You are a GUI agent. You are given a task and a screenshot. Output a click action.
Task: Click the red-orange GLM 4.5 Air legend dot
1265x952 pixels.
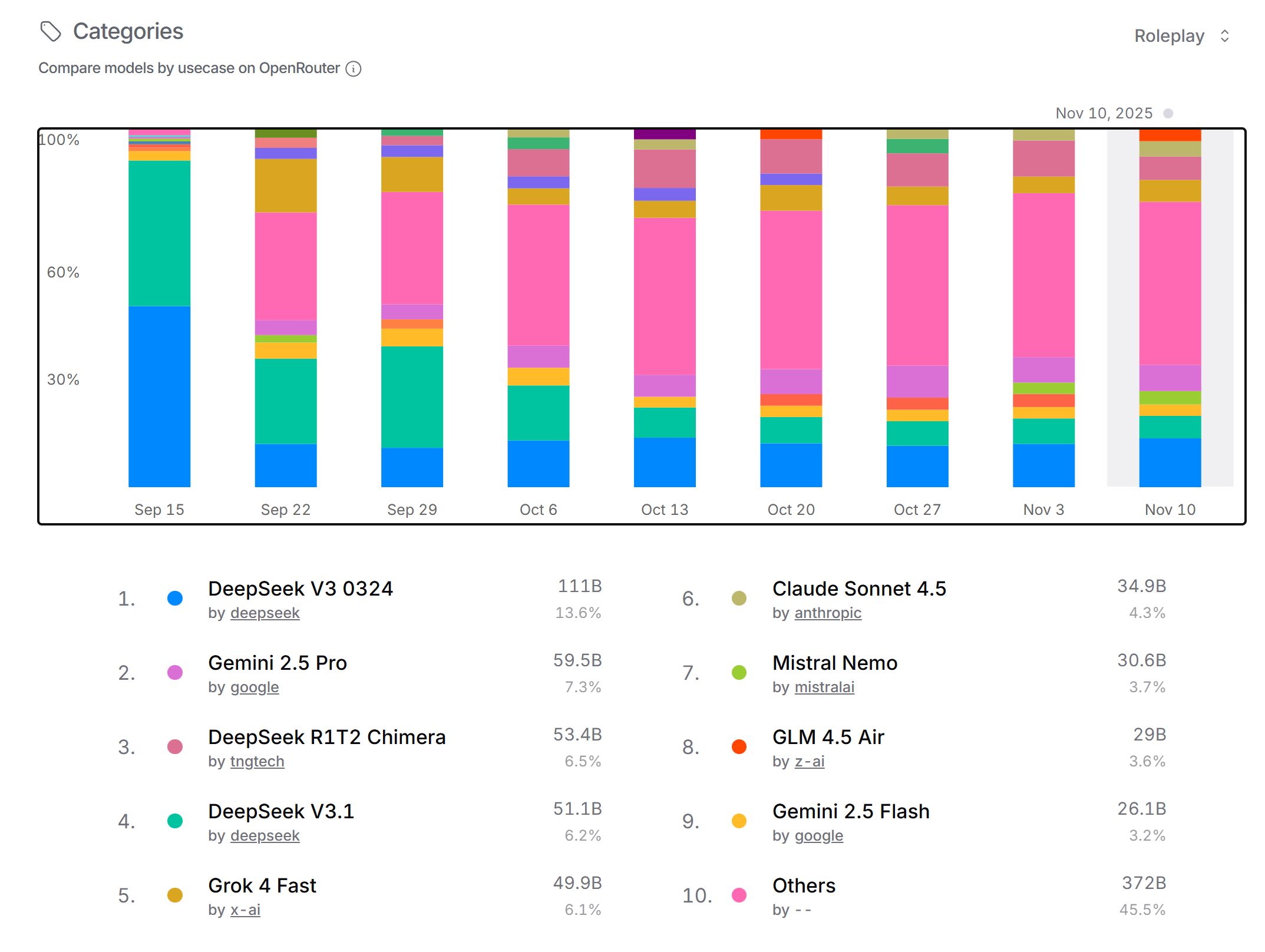point(739,747)
